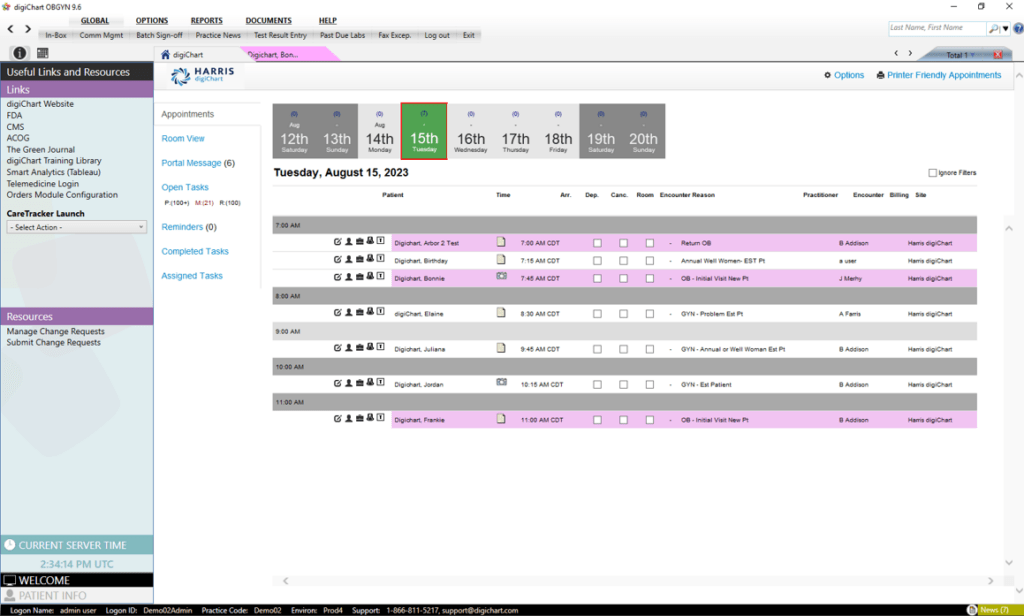Click the printer icon for digiChart, Elaine

tap(370, 312)
